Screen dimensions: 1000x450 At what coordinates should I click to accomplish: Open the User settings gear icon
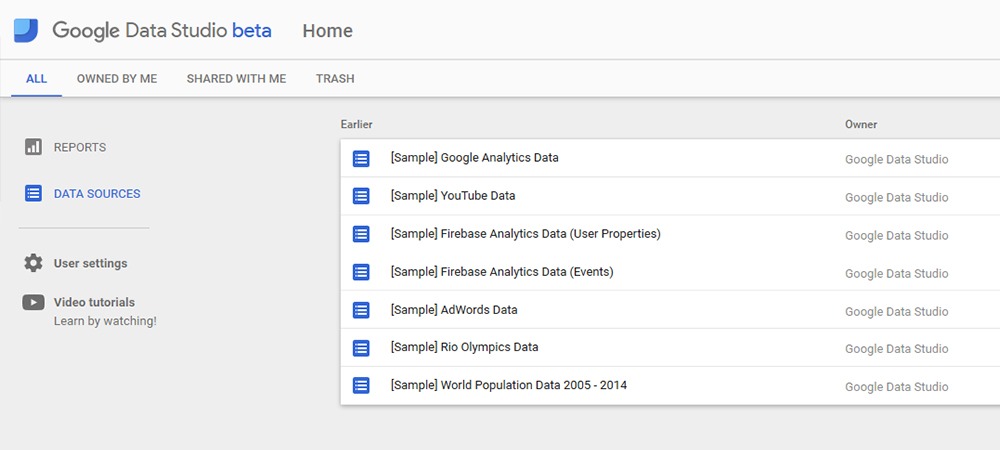(33, 263)
